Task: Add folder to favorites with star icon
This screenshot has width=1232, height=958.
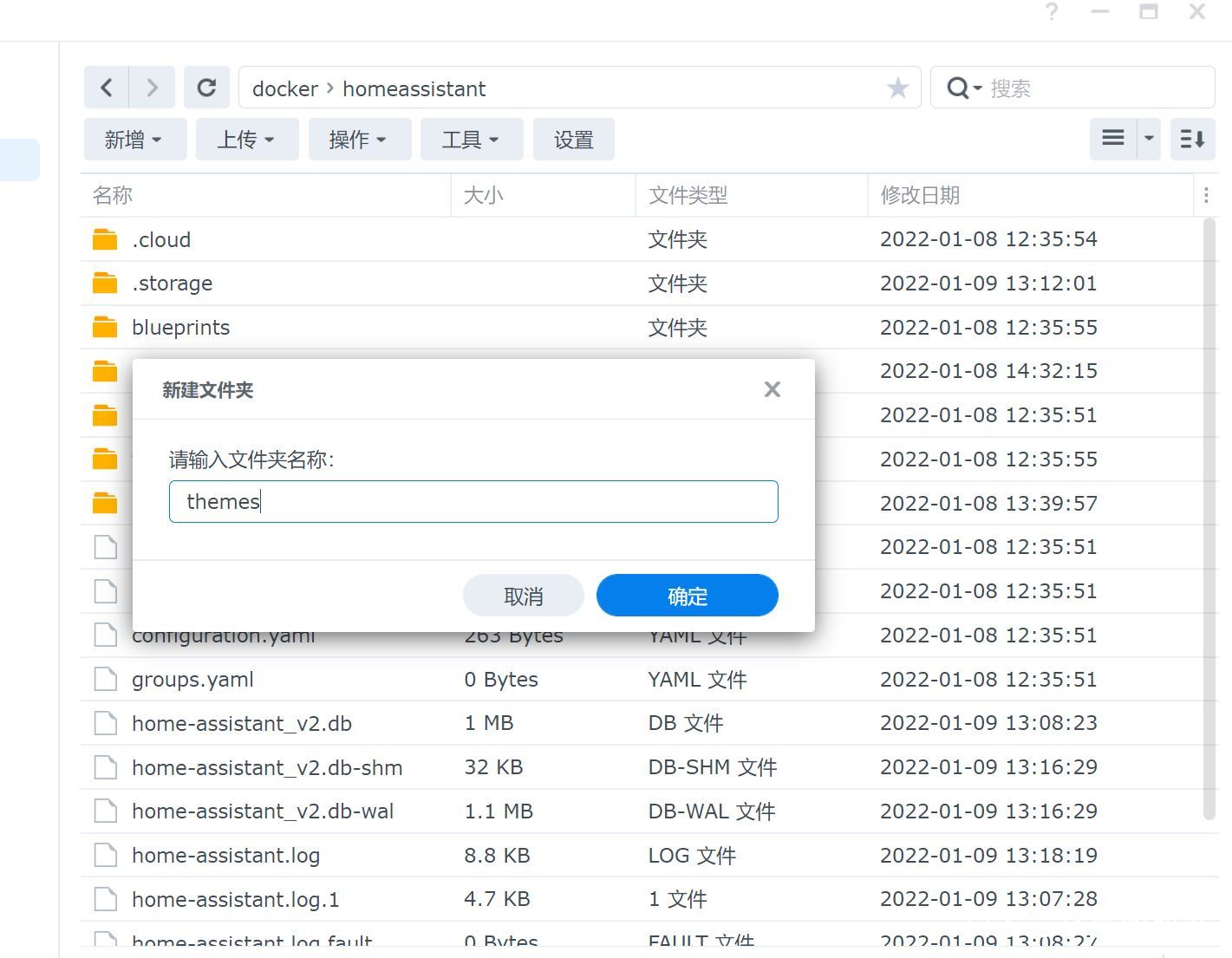Action: coord(898,88)
